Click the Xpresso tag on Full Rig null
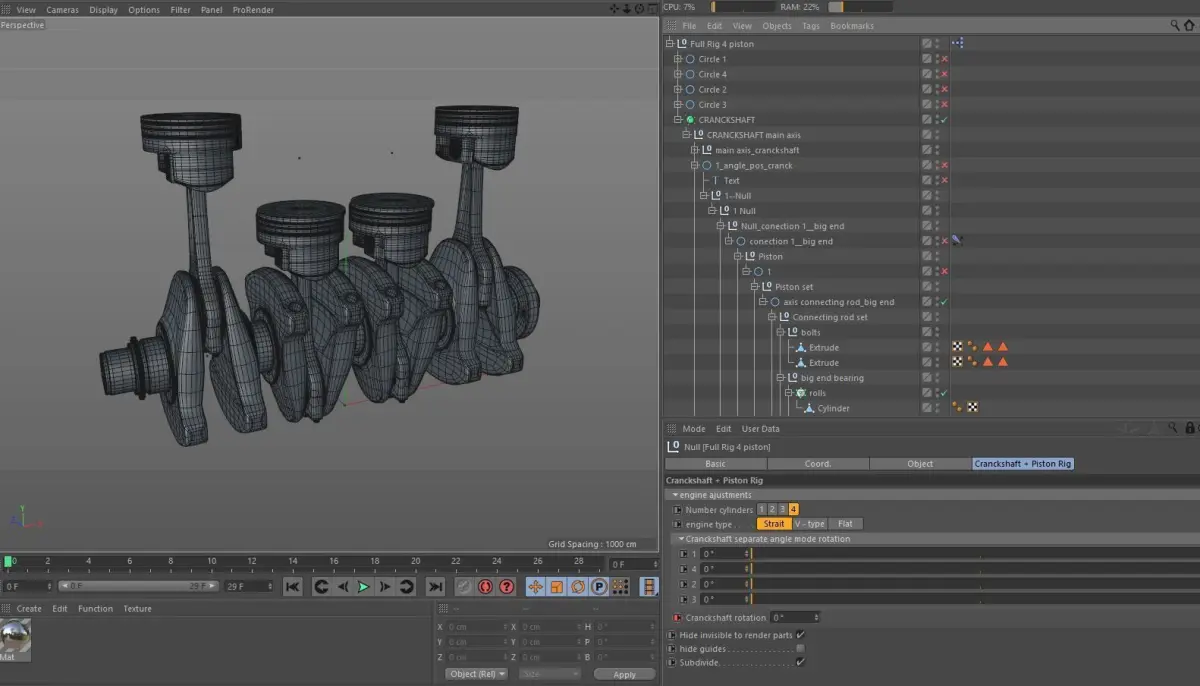 [957, 44]
